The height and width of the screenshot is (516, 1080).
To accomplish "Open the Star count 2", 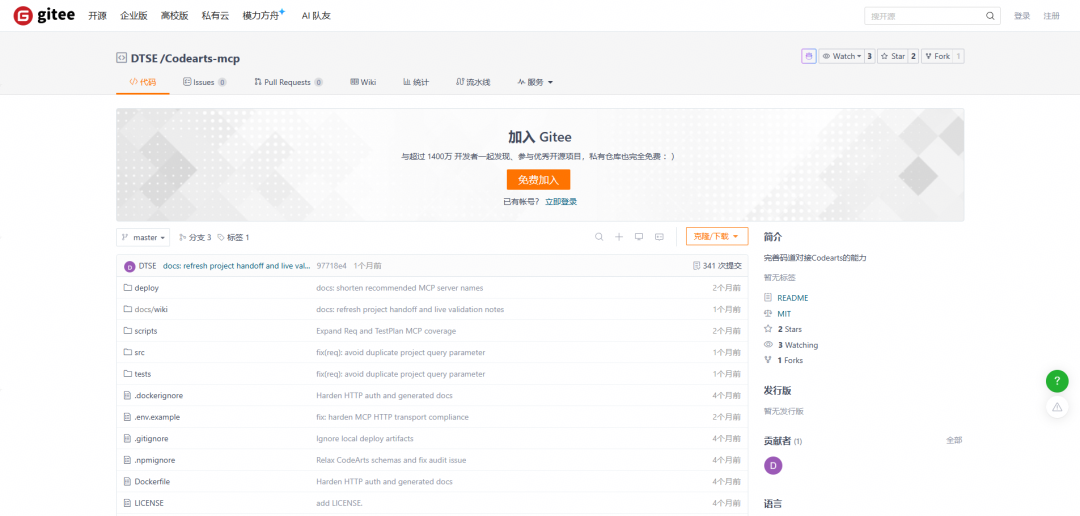I will (x=913, y=56).
